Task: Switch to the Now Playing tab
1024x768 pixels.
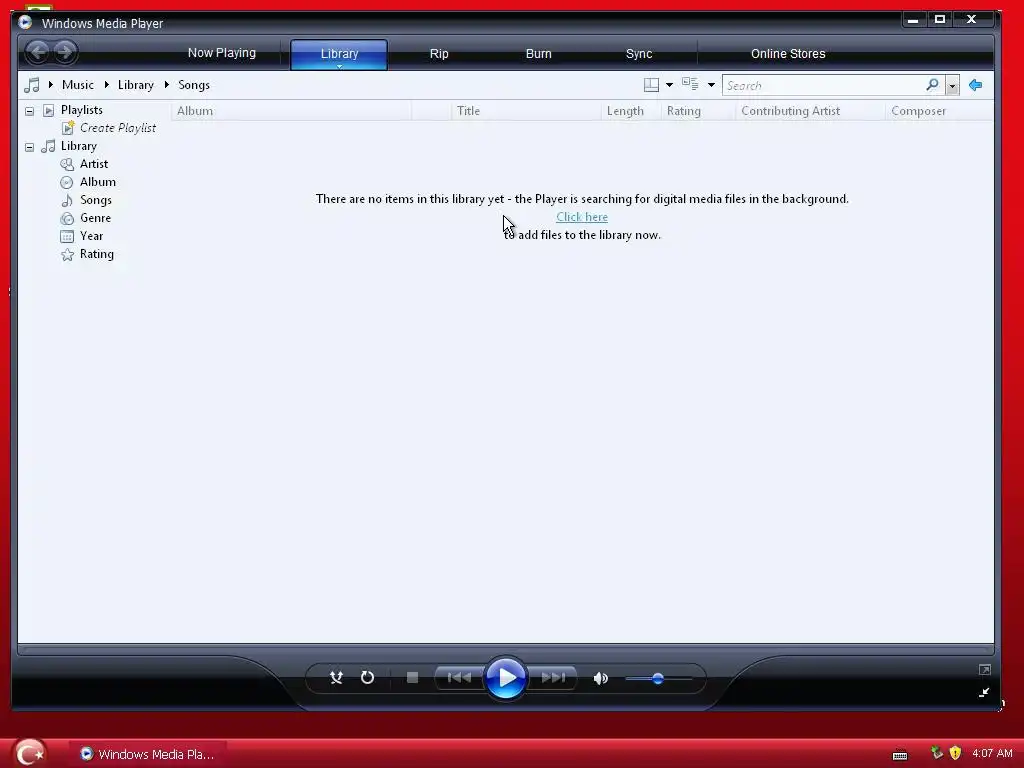Action: coord(221,53)
